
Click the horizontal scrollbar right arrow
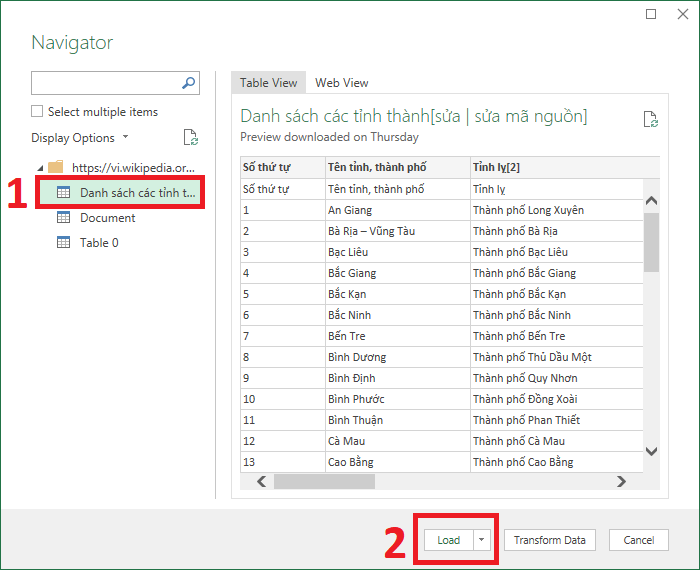[621, 481]
